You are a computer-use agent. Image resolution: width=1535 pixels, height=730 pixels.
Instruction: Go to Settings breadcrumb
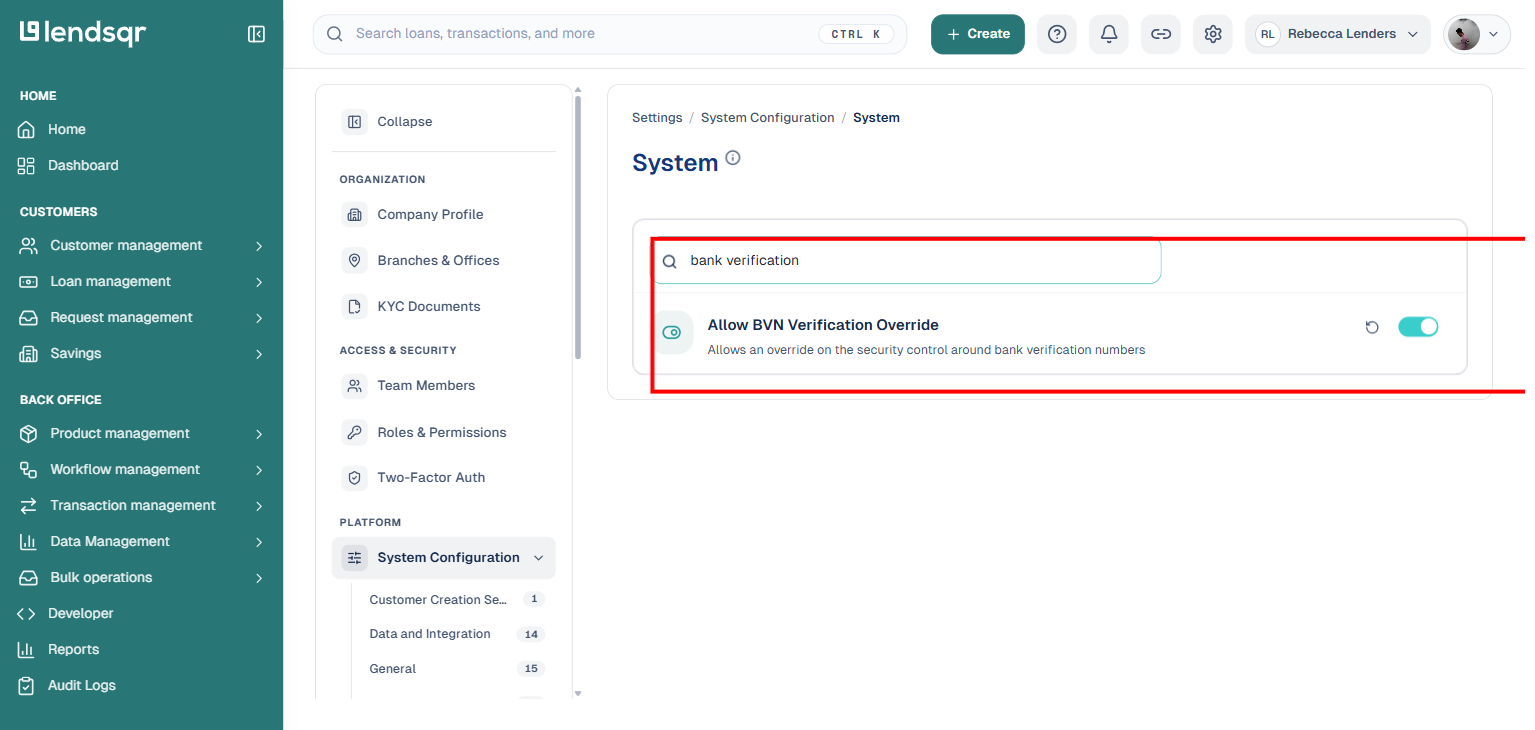[x=657, y=118]
